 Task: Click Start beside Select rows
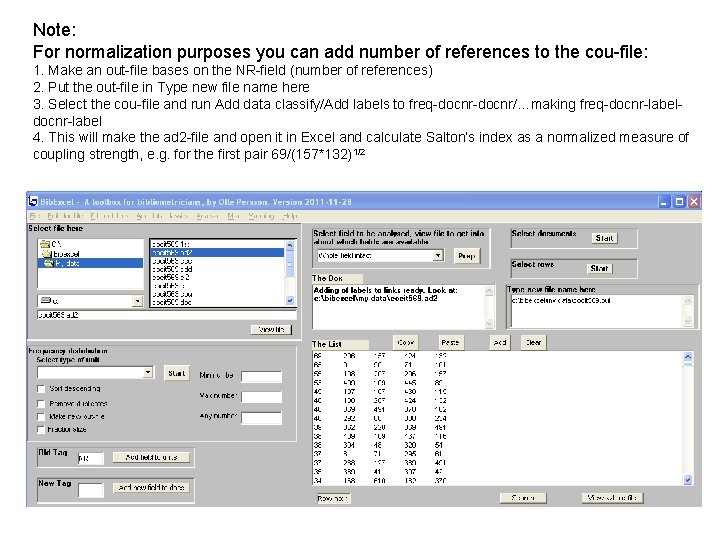coord(599,268)
